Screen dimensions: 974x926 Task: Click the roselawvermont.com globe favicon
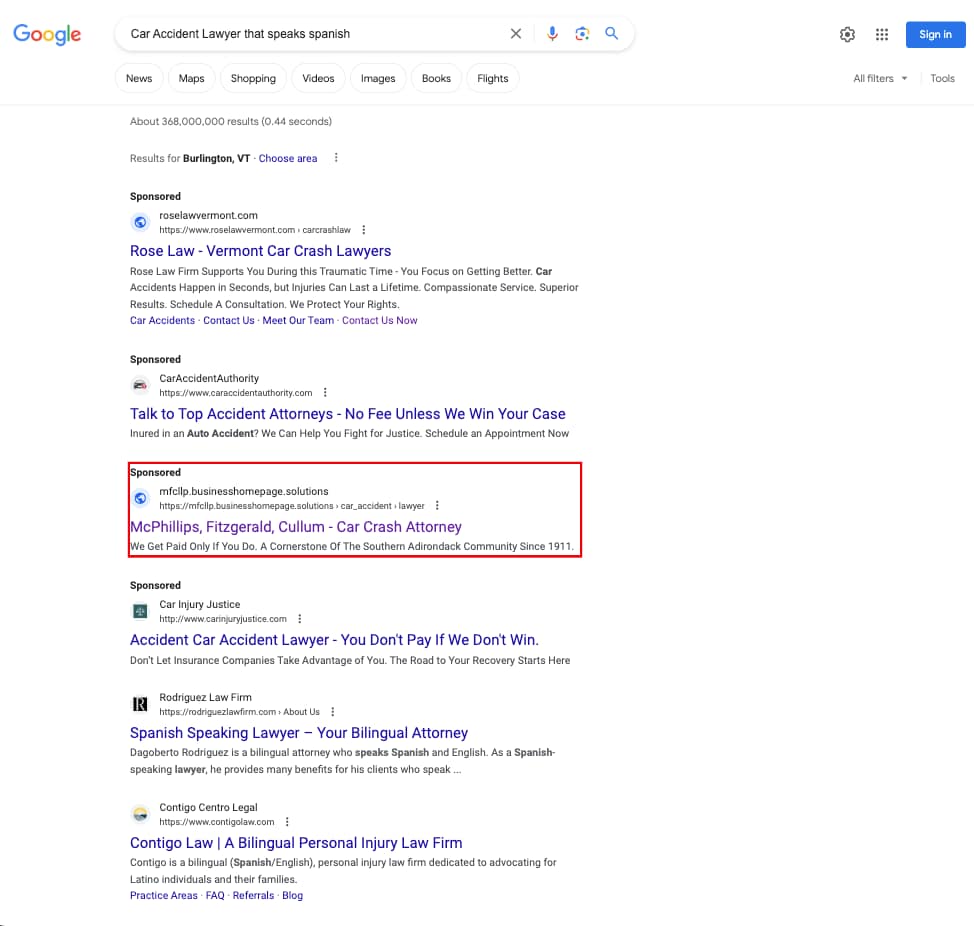tap(140, 222)
